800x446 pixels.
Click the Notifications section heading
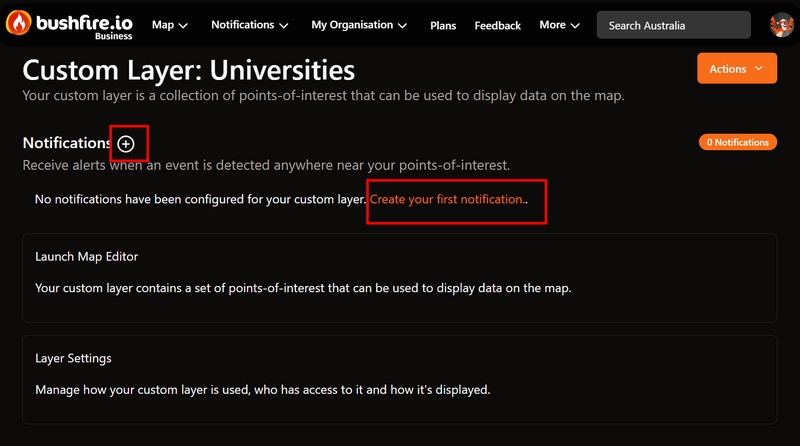pos(67,143)
